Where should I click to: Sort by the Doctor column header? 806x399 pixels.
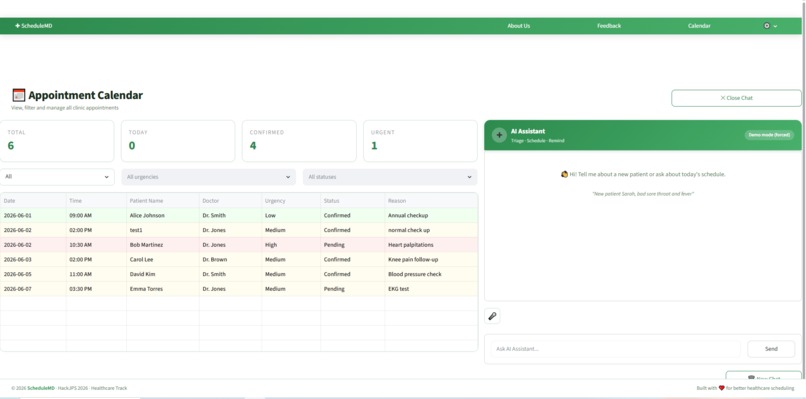(230, 201)
